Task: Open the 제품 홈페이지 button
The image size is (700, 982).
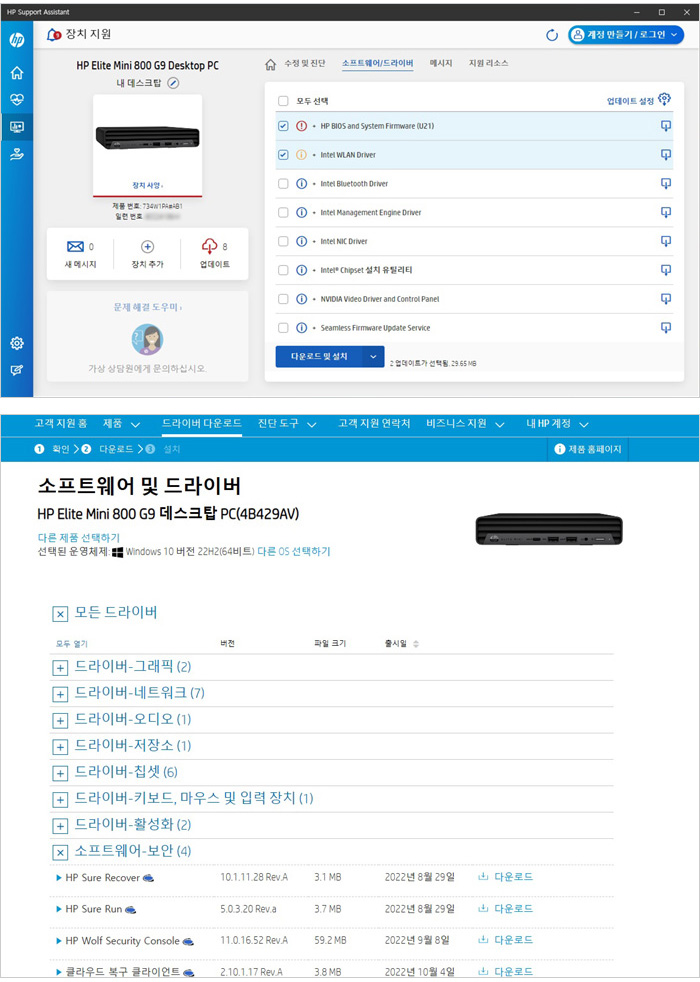Action: [588, 449]
